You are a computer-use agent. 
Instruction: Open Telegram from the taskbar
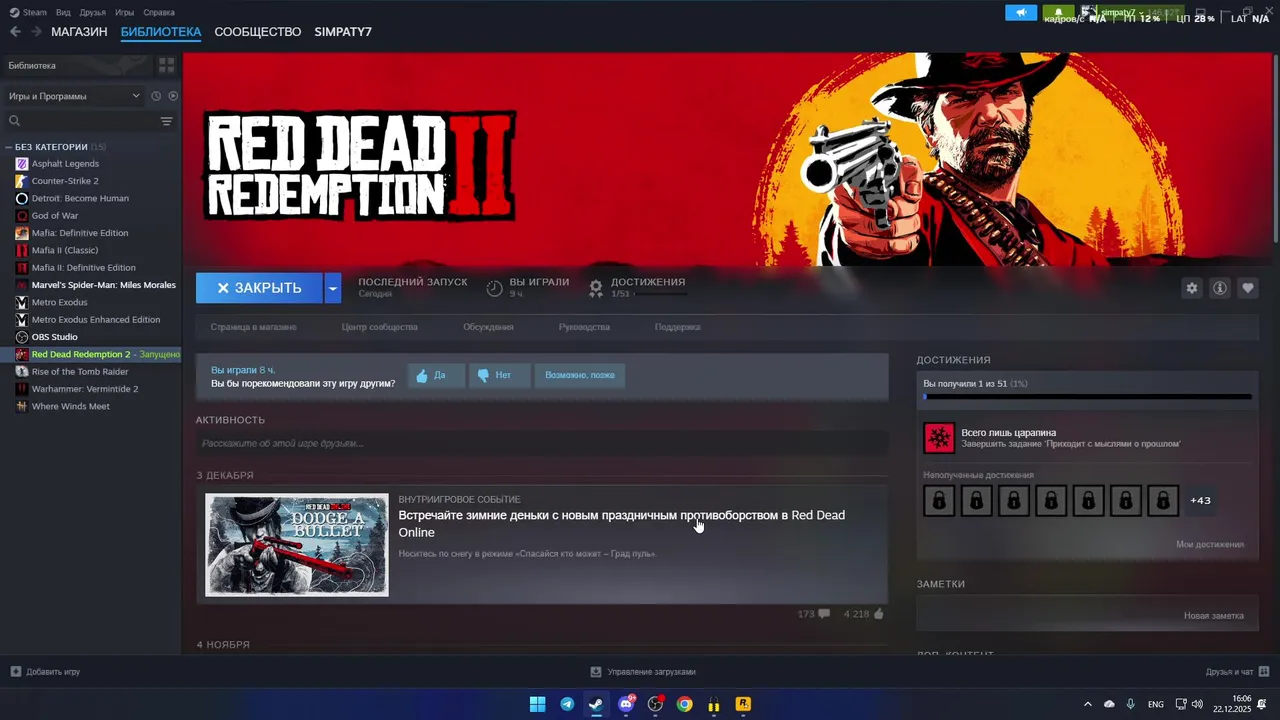point(567,704)
